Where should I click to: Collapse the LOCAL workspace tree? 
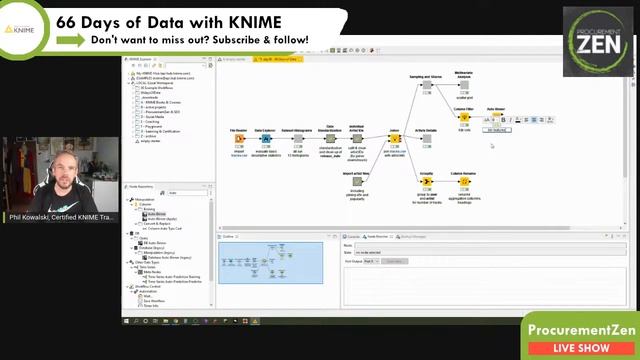[x=129, y=83]
